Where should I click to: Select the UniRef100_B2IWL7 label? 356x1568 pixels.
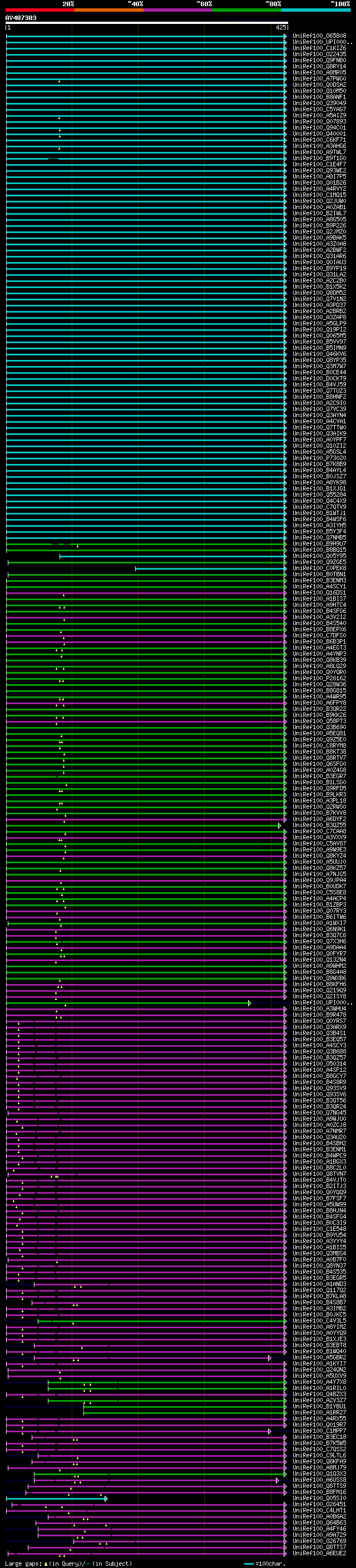coord(319,213)
